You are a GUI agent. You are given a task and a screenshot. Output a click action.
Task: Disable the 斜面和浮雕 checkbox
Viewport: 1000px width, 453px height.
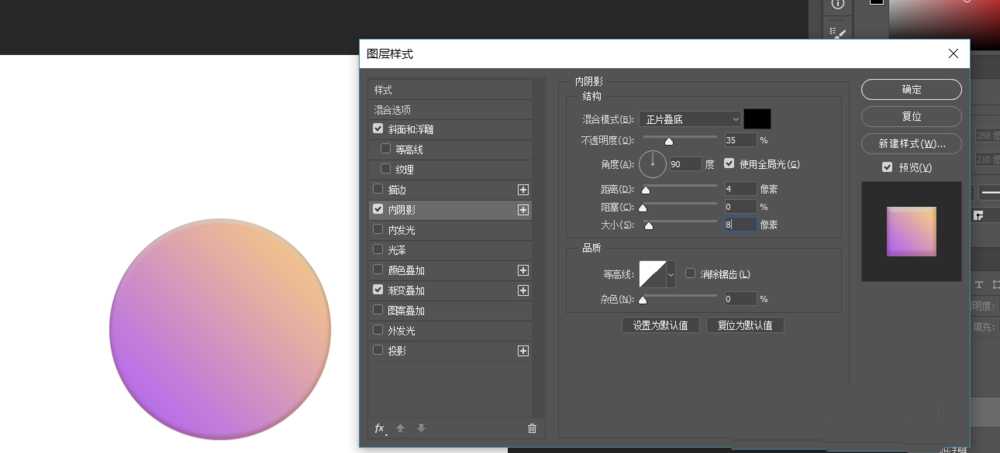click(378, 129)
